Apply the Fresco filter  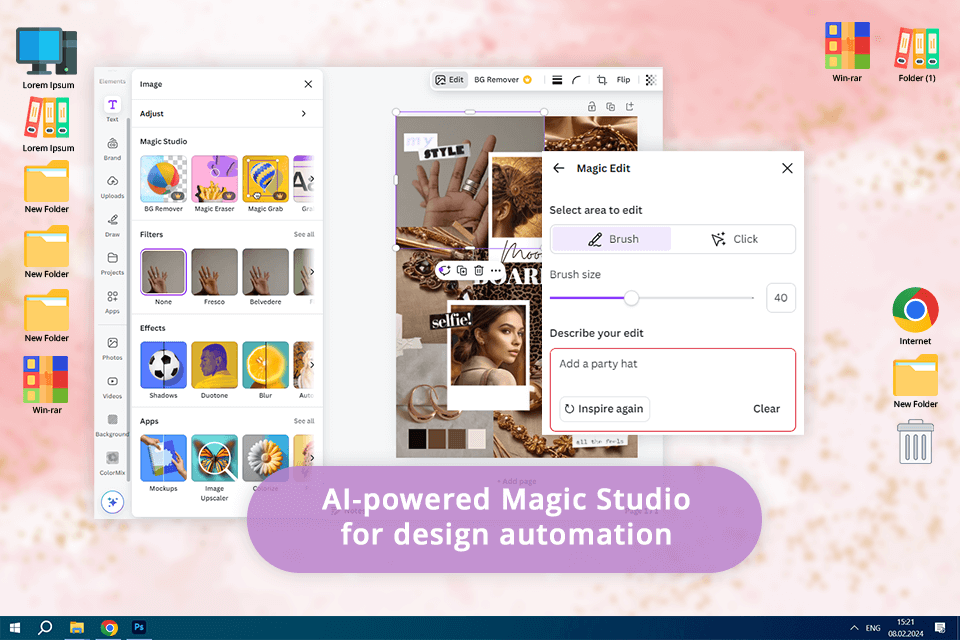(214, 277)
